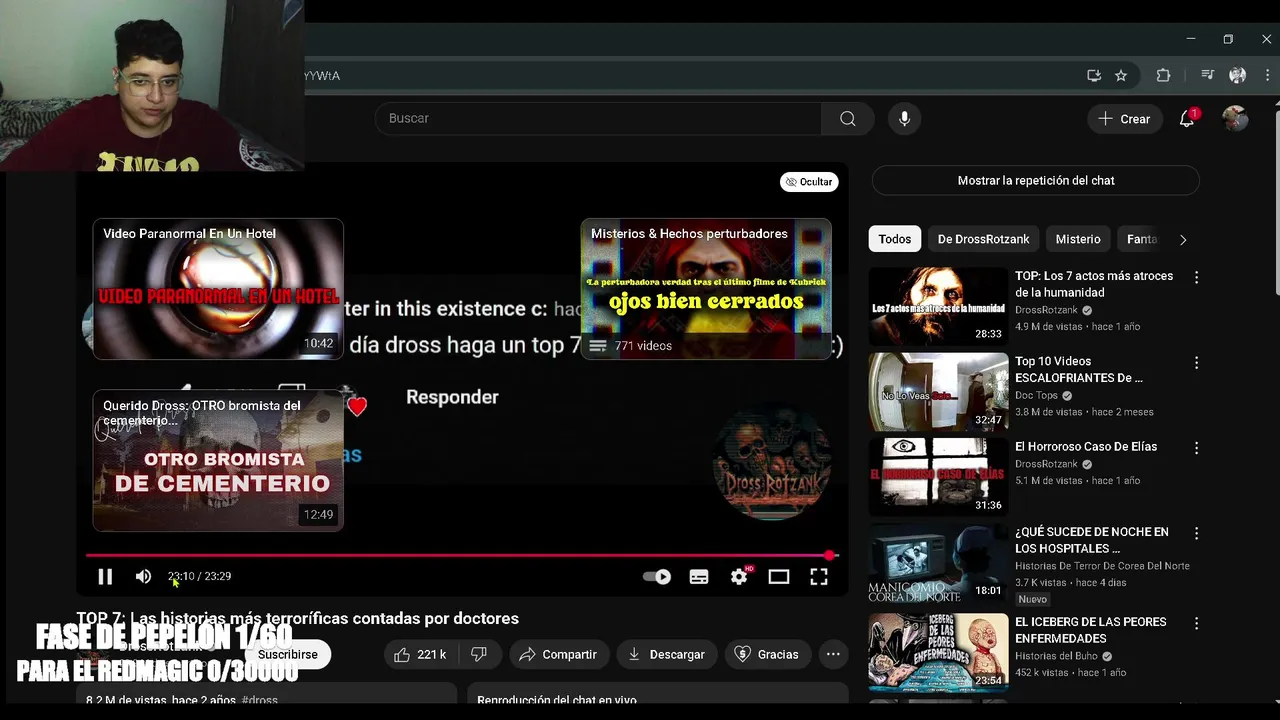Click the Compartir share button

click(558, 654)
